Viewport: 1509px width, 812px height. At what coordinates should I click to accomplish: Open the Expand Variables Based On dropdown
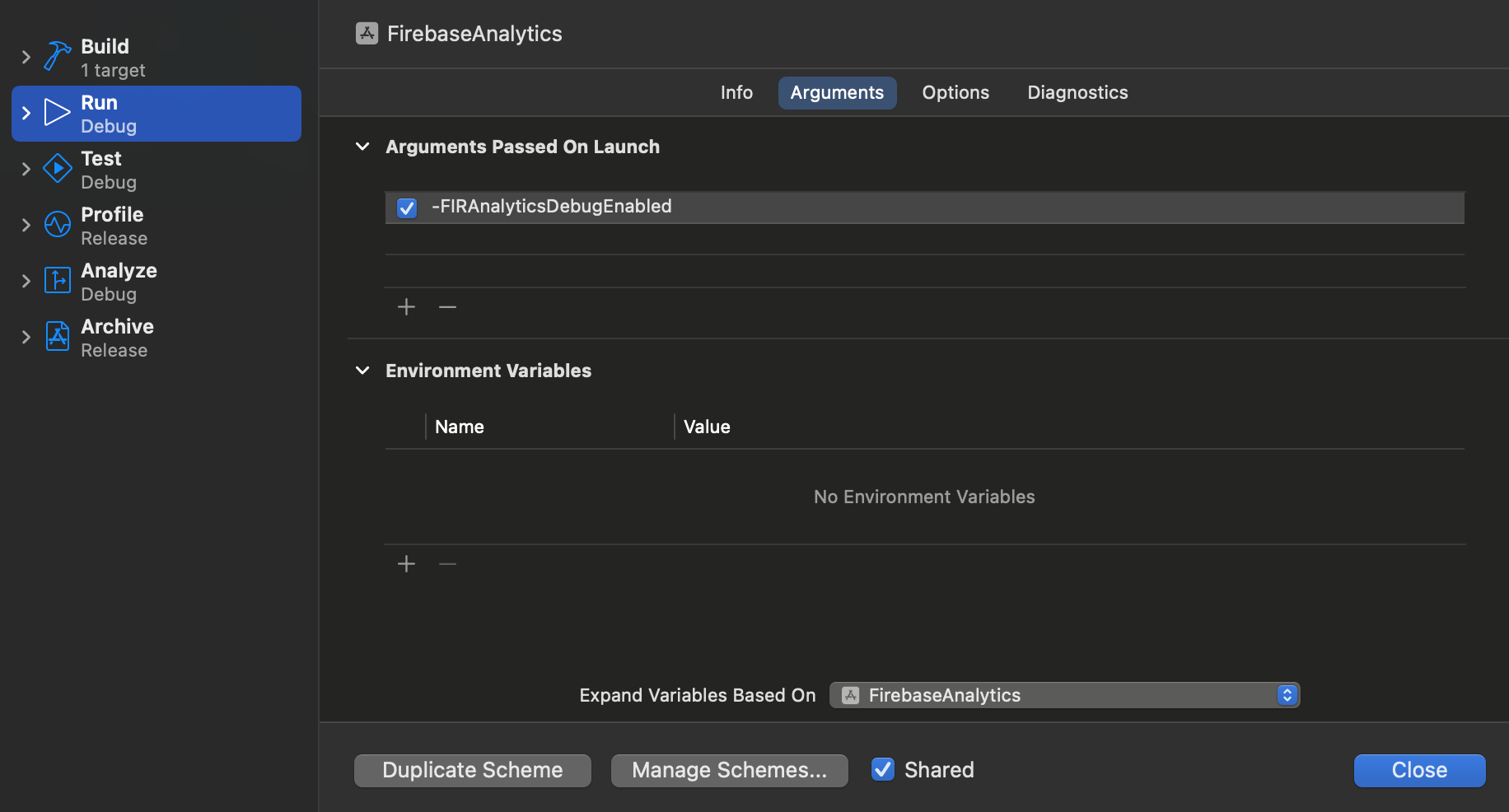pos(1286,694)
